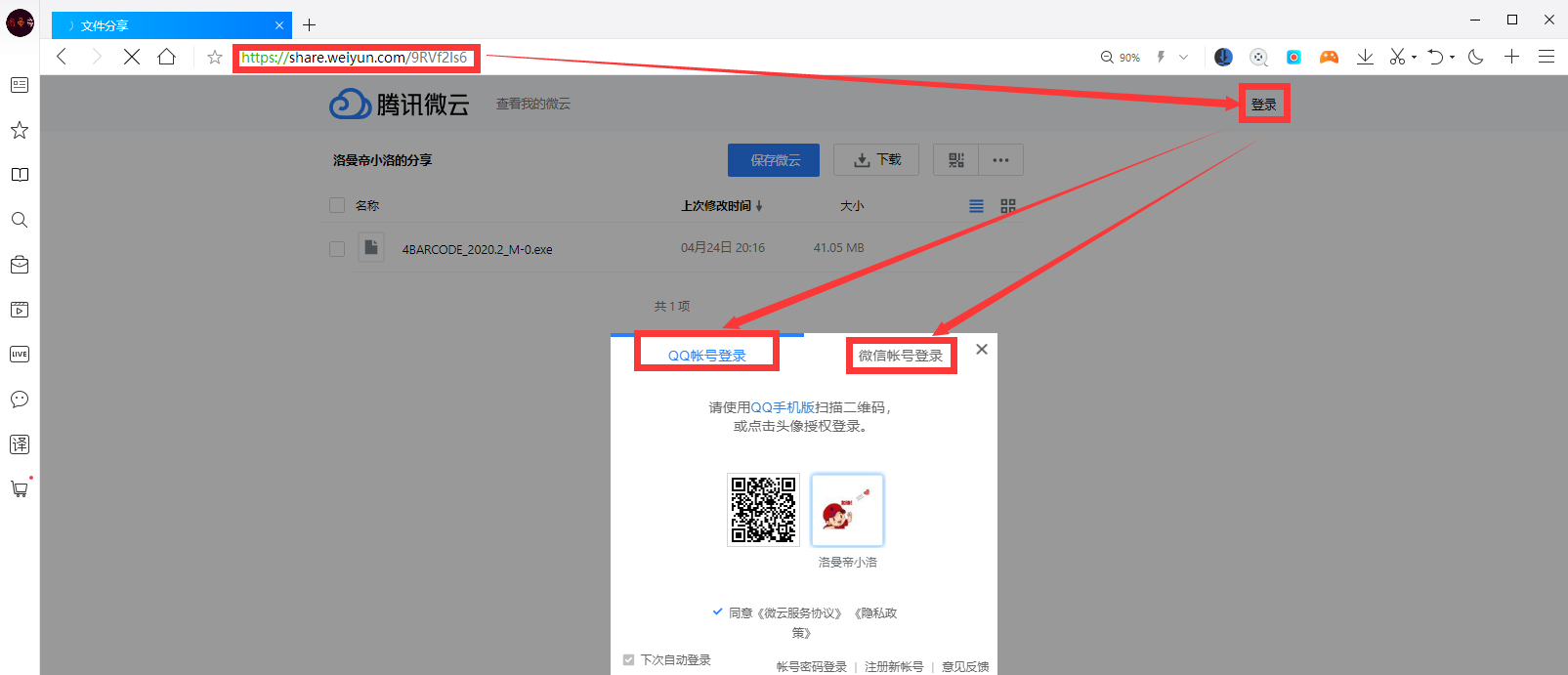Click 注册新帐号 link
Image resolution: width=1568 pixels, height=675 pixels.
(894, 666)
